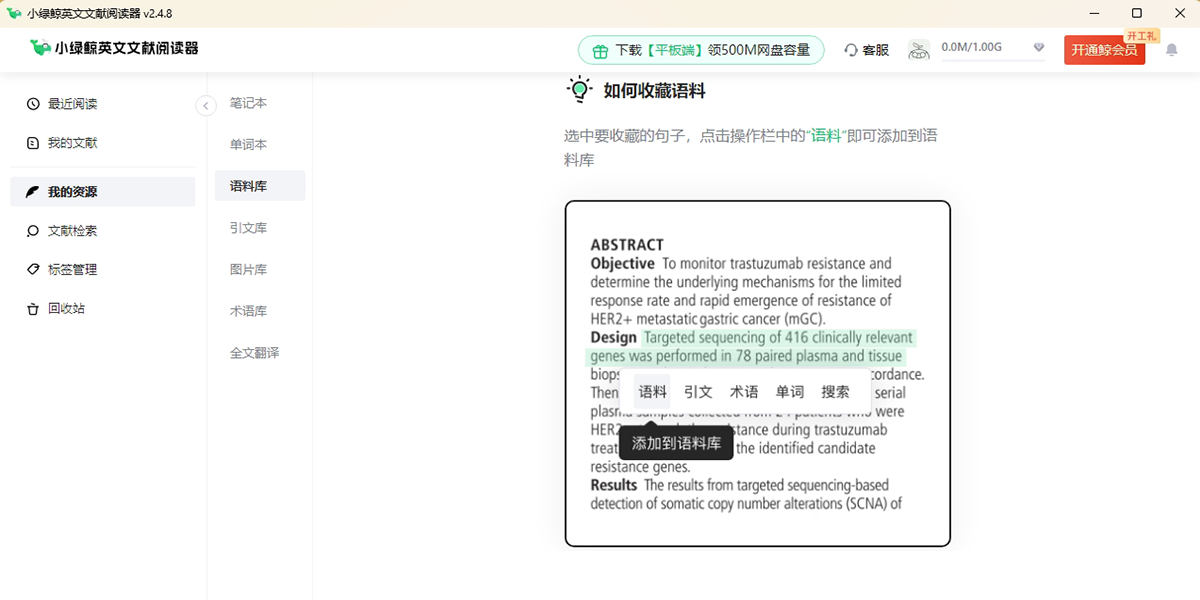Open 最近阅读 via the clock icon

(x=32, y=103)
